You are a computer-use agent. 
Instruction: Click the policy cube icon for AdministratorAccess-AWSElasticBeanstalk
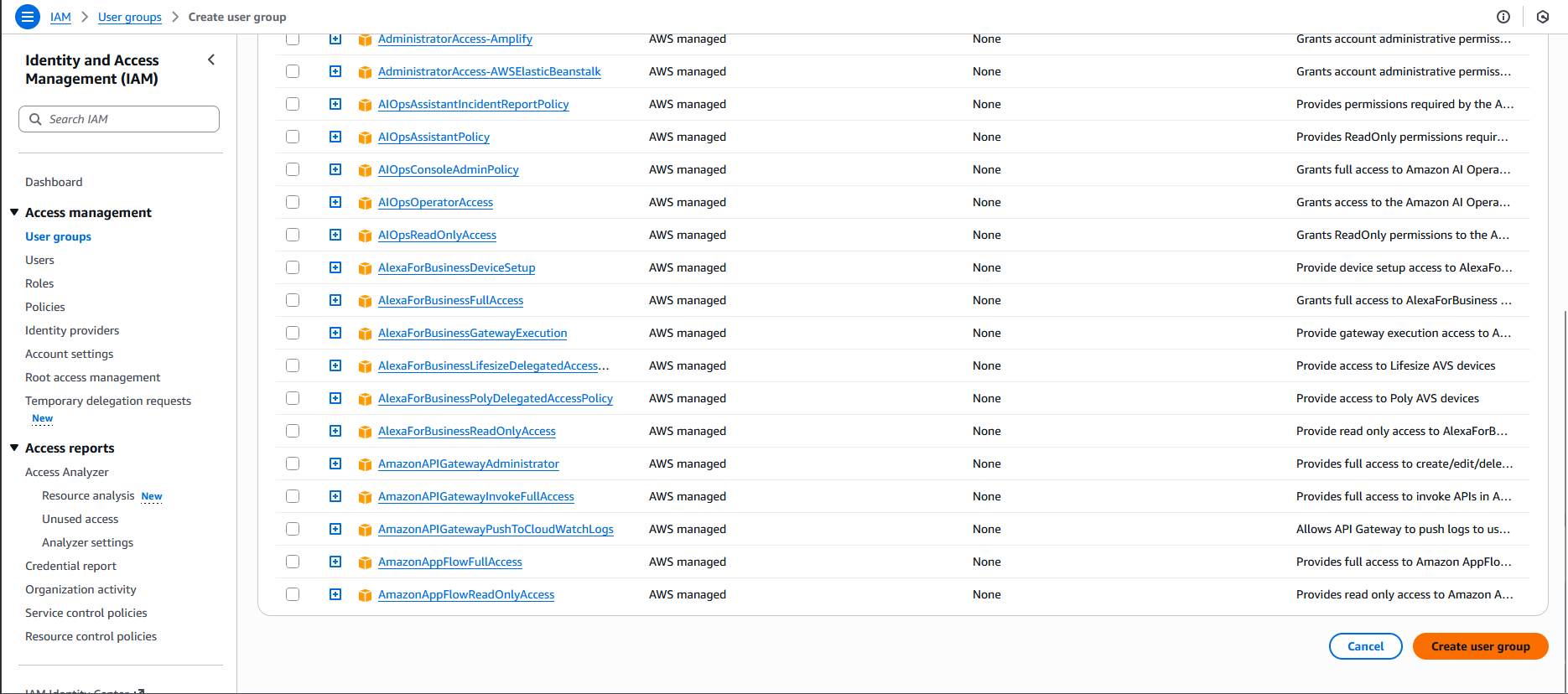coord(365,72)
